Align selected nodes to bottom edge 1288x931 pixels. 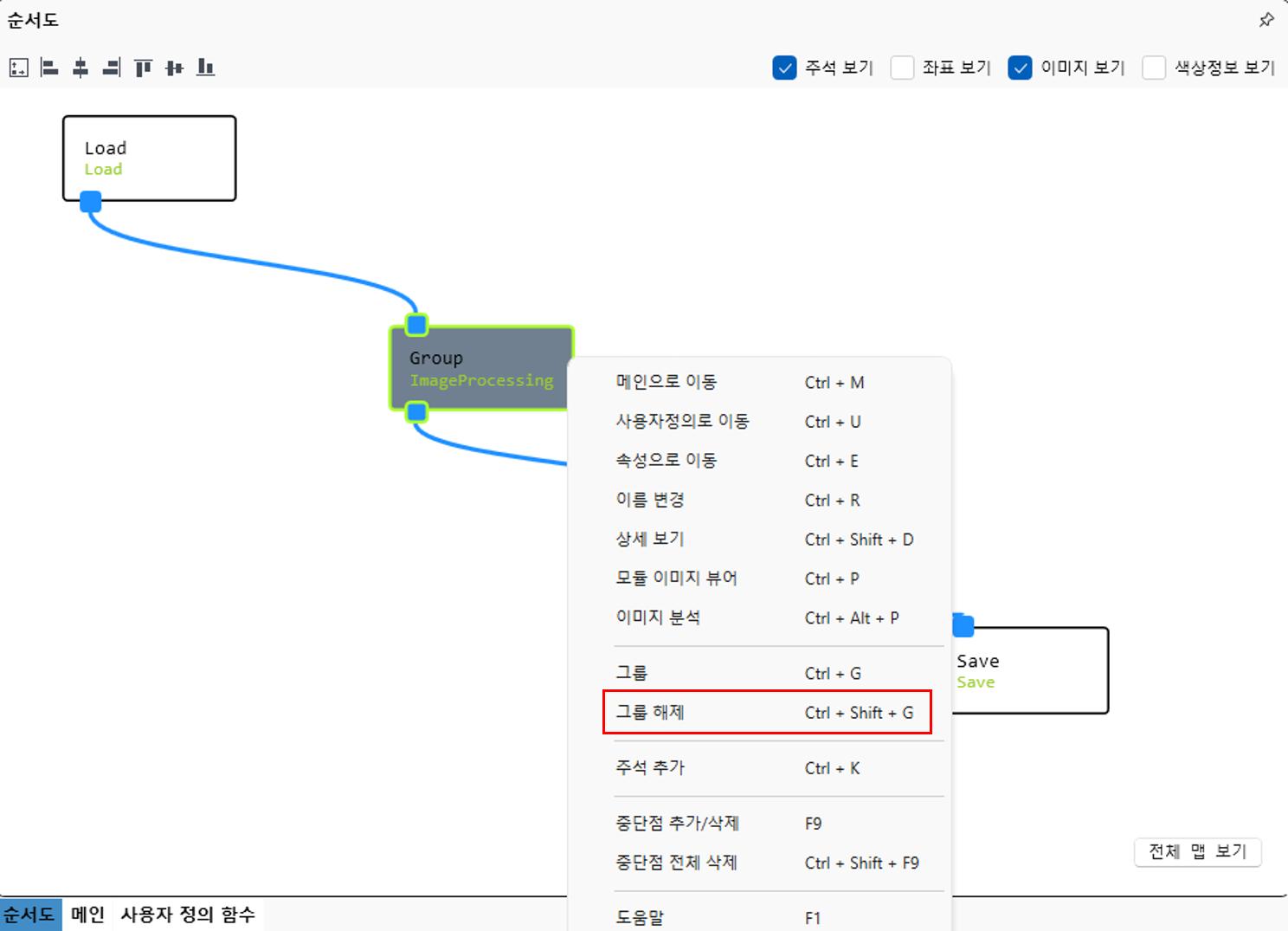[205, 68]
